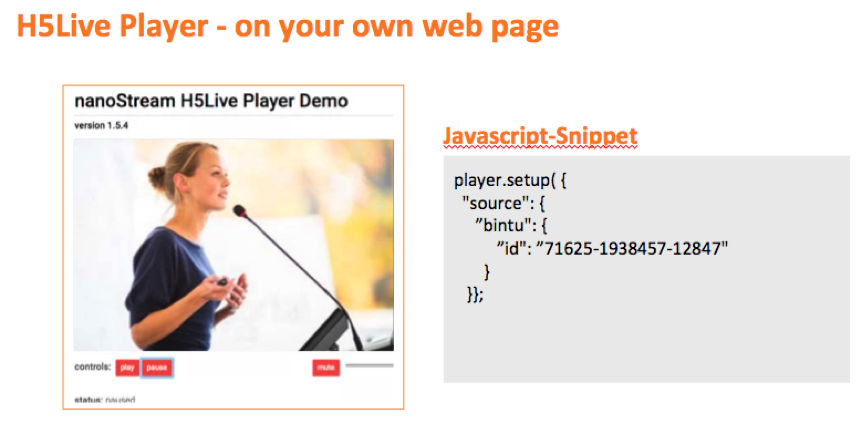Click the status: paused text

(105, 399)
